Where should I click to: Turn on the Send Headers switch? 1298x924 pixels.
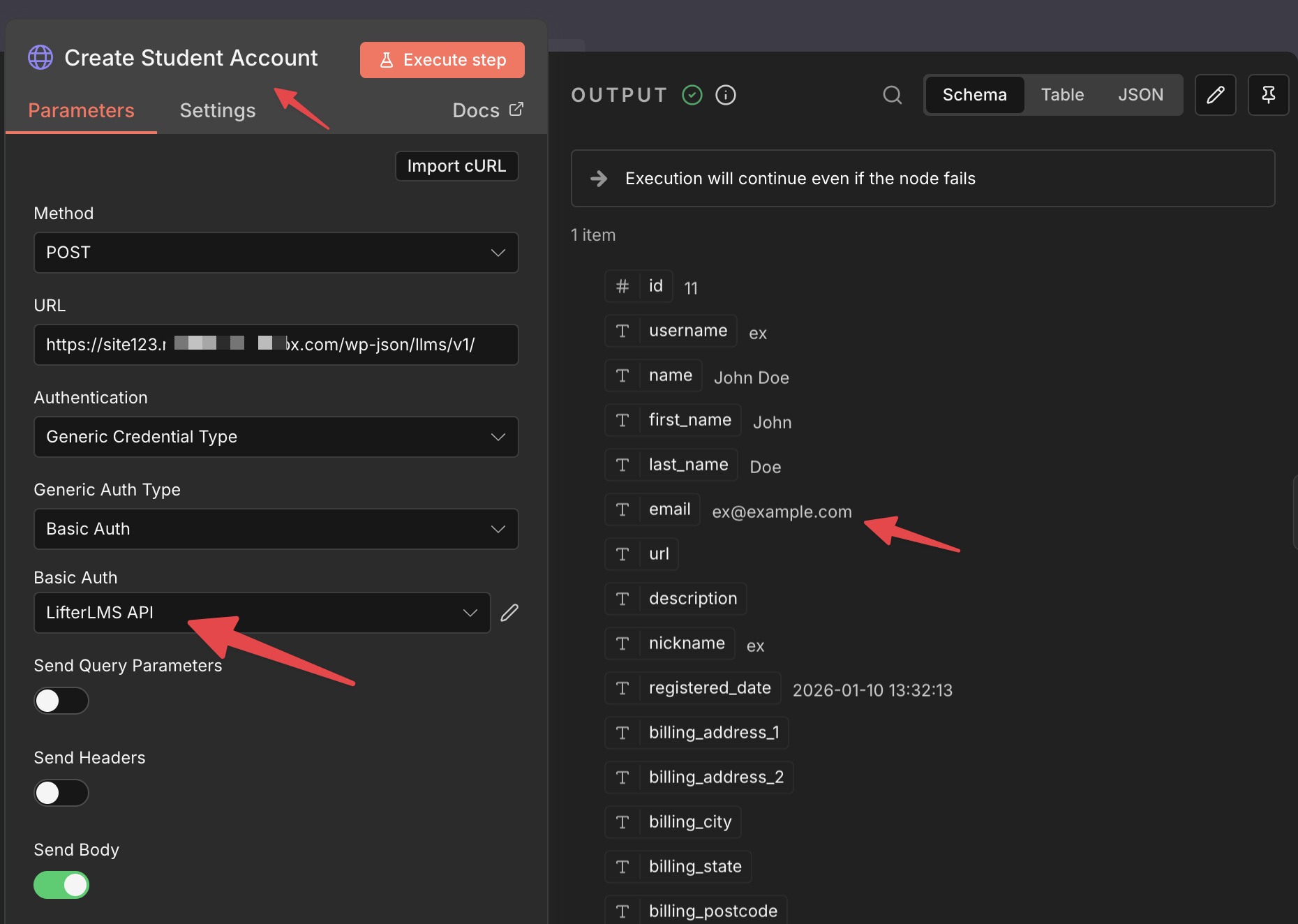[x=61, y=793]
